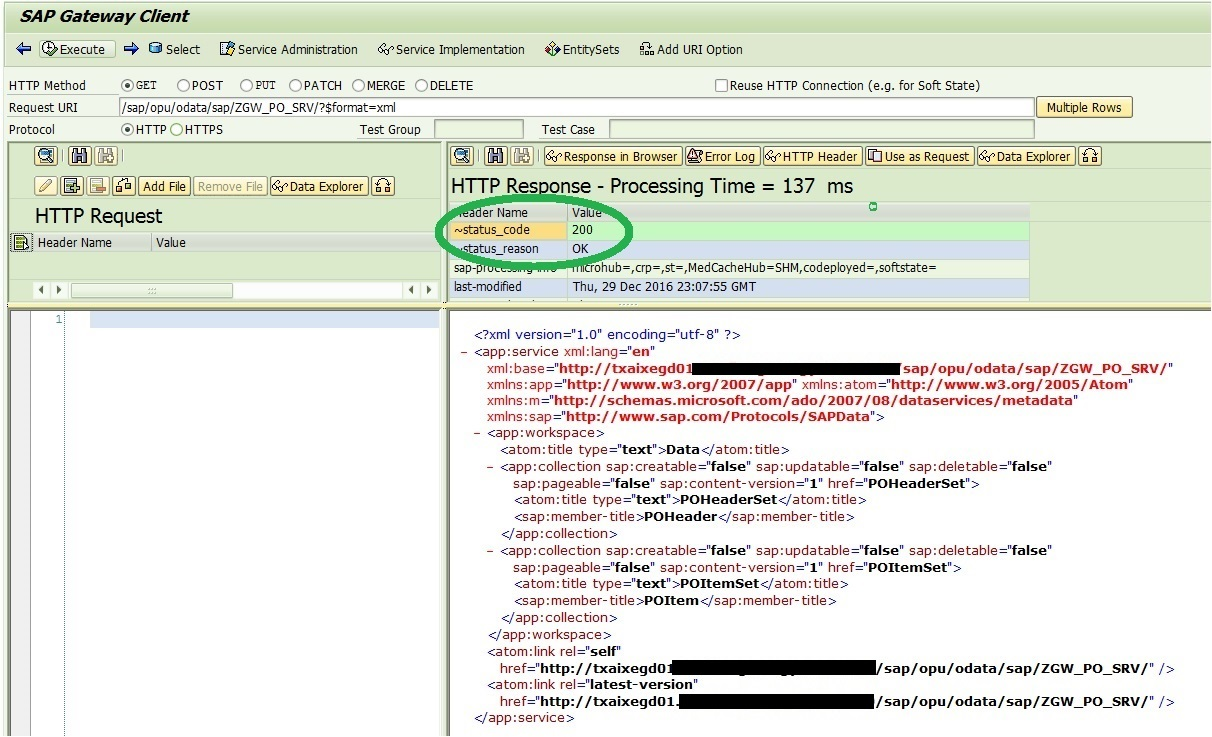Open the magnifier display icon in response pane
The height and width of the screenshot is (737, 1212).
pyautogui.click(x=462, y=156)
